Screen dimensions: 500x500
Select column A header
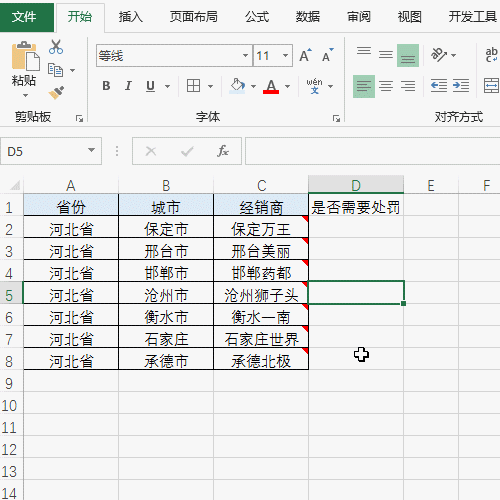(71, 185)
